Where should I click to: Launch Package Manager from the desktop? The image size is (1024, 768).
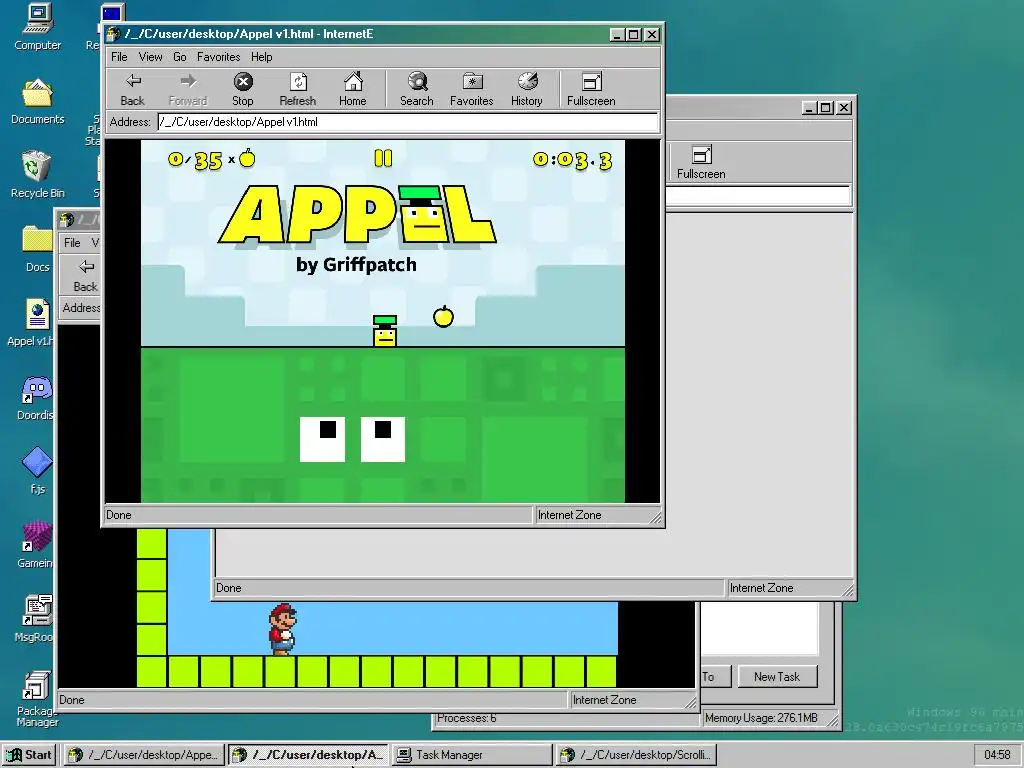click(37, 699)
